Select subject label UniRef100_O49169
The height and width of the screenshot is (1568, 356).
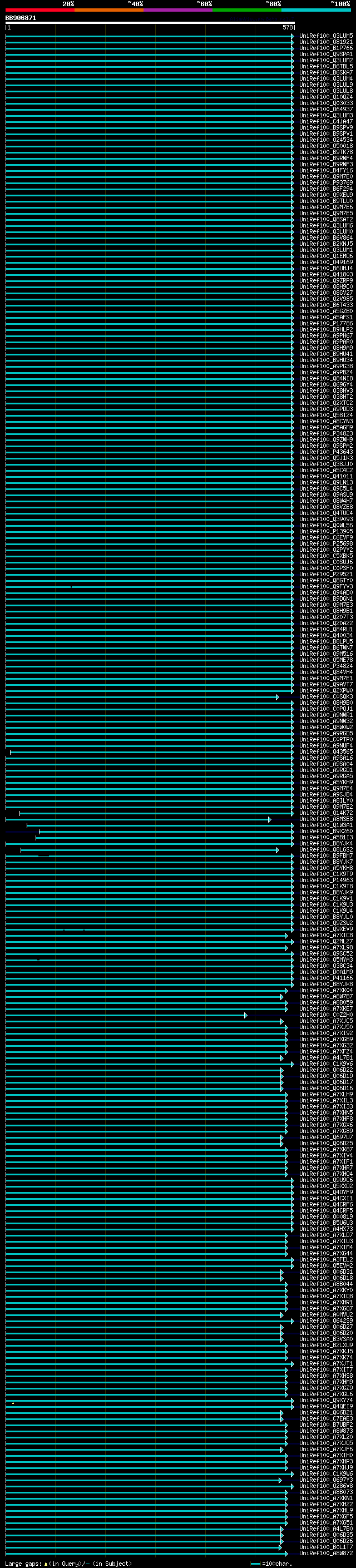coord(326,263)
